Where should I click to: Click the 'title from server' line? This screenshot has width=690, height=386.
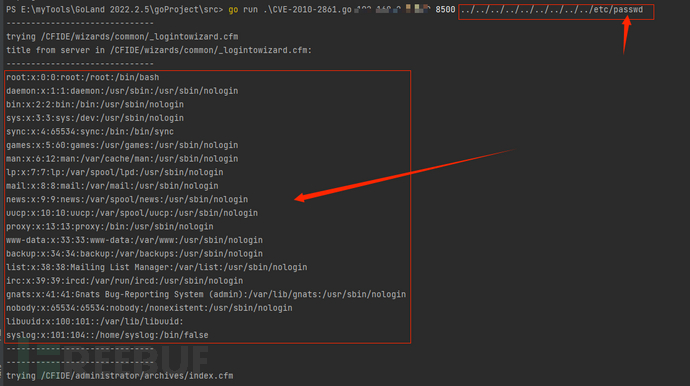[159, 51]
